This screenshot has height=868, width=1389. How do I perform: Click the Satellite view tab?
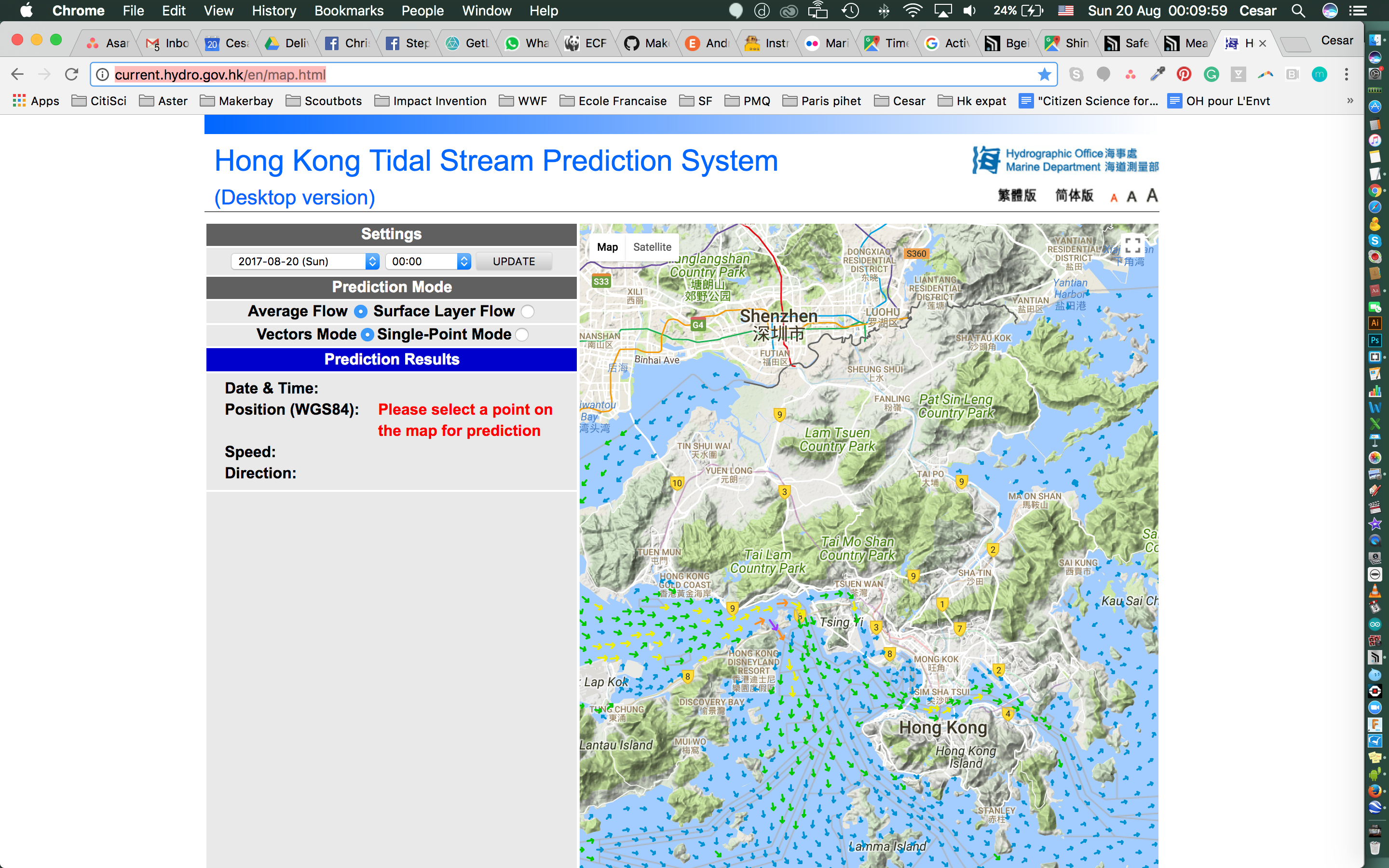point(650,247)
